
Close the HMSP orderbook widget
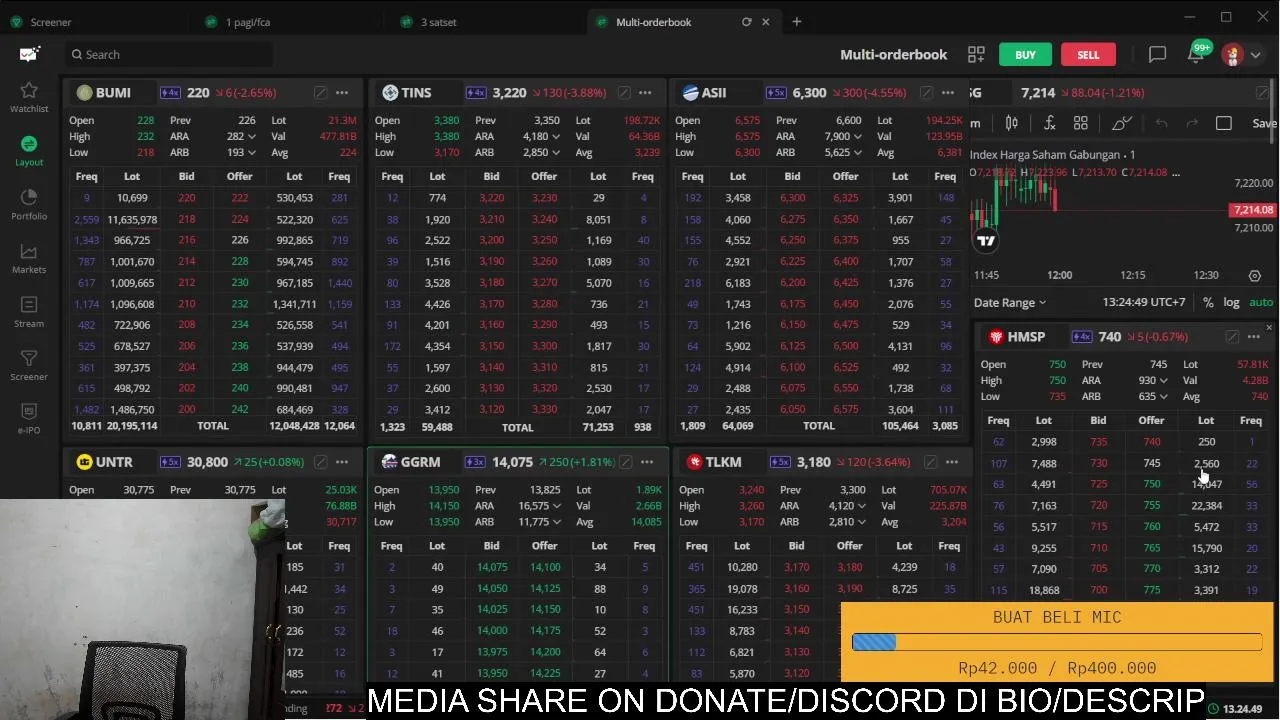[x=1269, y=327]
